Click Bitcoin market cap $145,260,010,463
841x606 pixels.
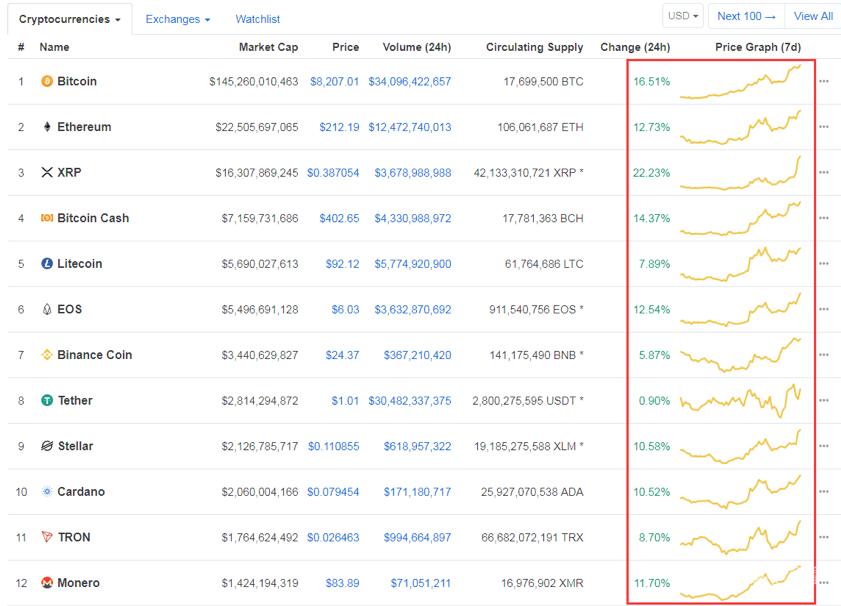[x=254, y=82]
